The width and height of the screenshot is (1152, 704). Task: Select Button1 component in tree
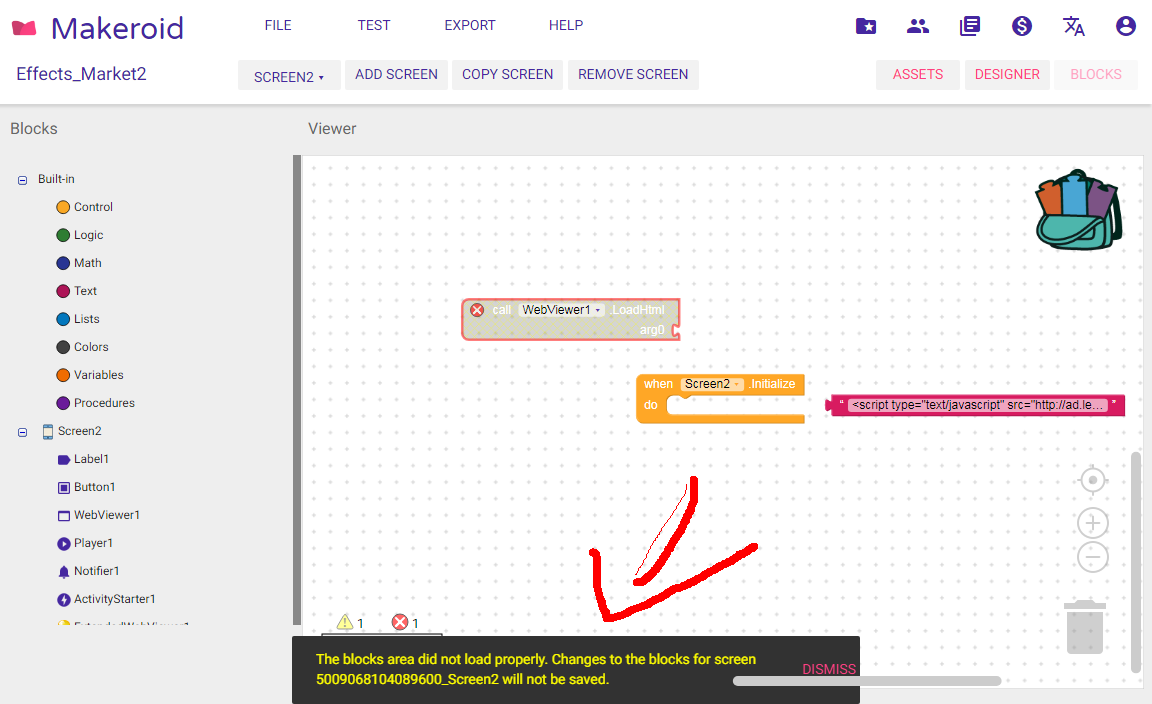86,487
